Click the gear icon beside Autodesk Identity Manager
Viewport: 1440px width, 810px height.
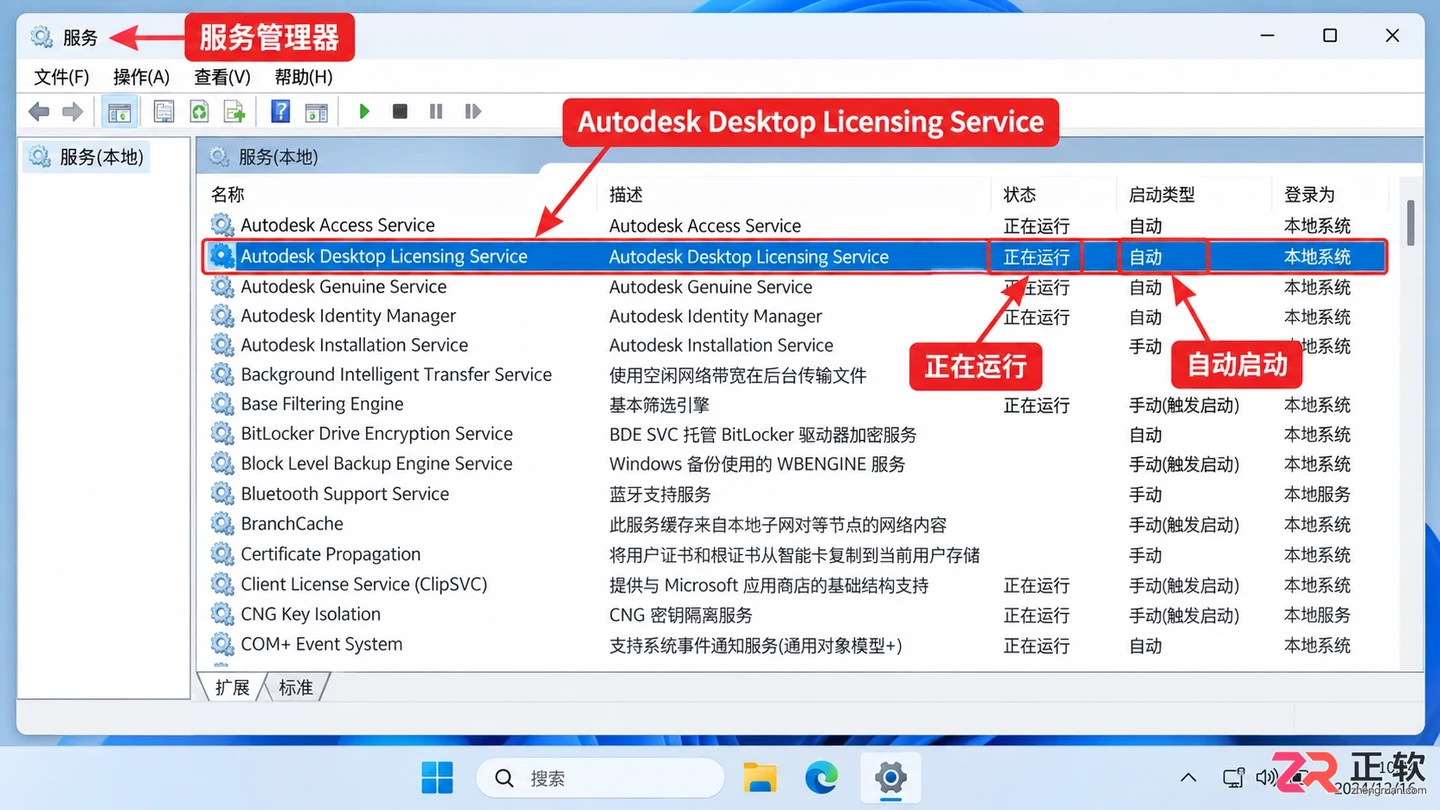pyautogui.click(x=222, y=316)
